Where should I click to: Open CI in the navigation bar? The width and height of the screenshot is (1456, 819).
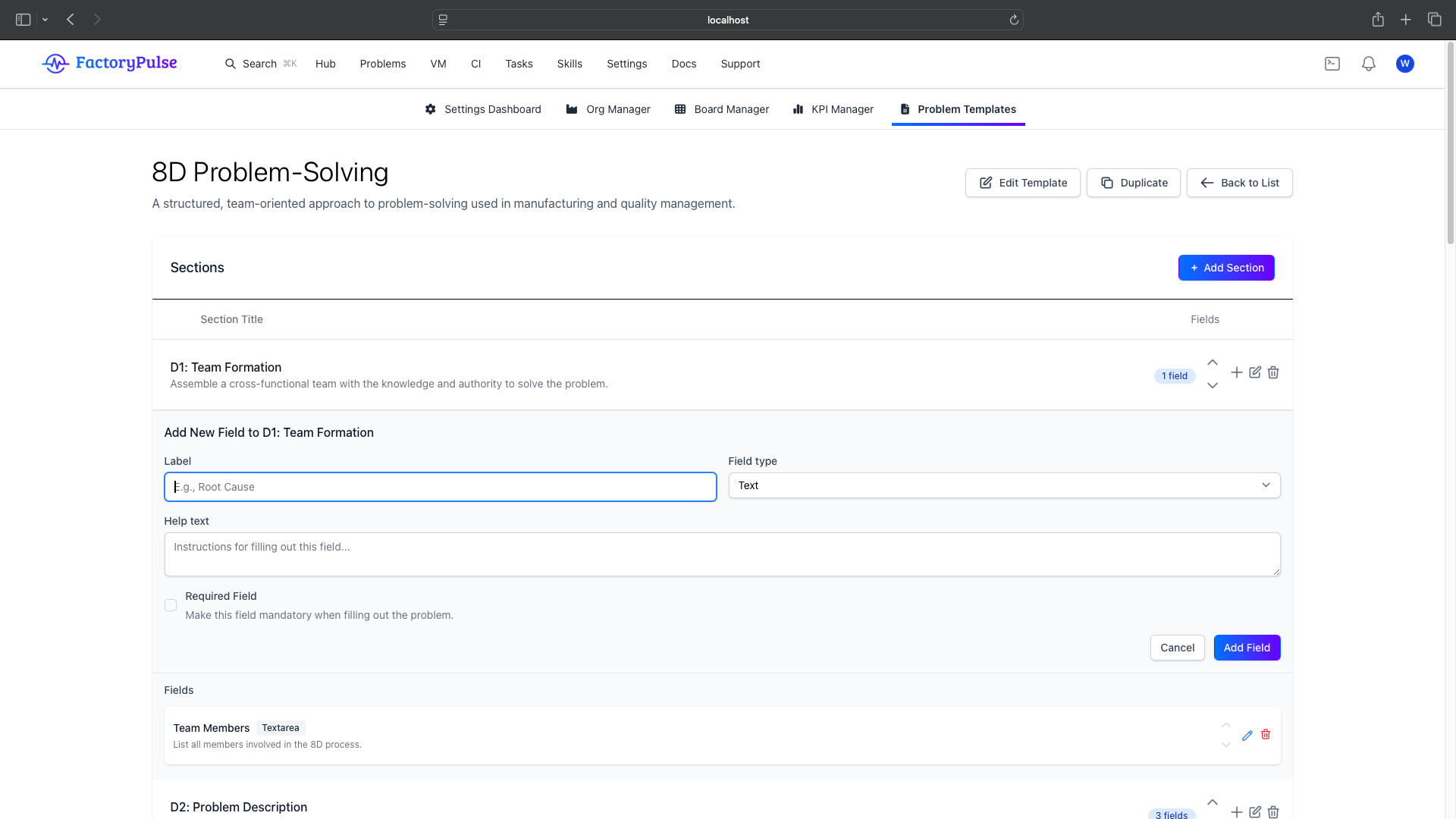(475, 64)
